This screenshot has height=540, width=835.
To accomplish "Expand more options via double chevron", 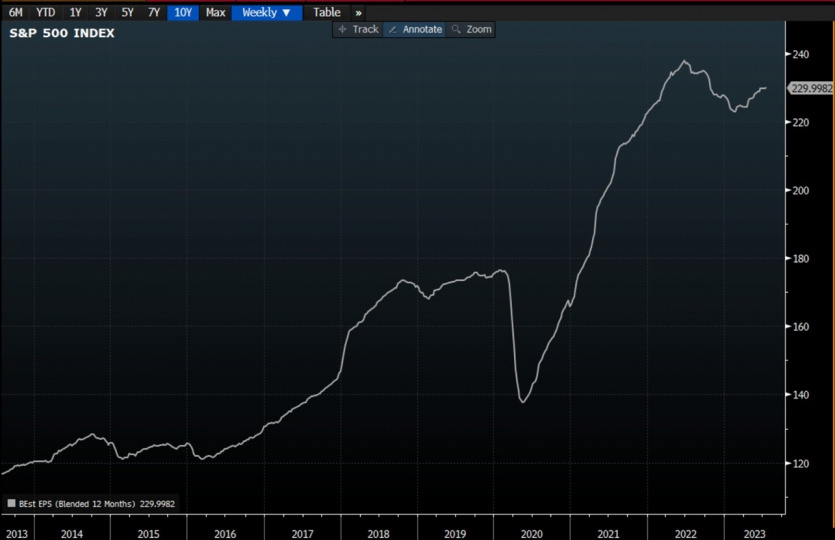I will (358, 13).
